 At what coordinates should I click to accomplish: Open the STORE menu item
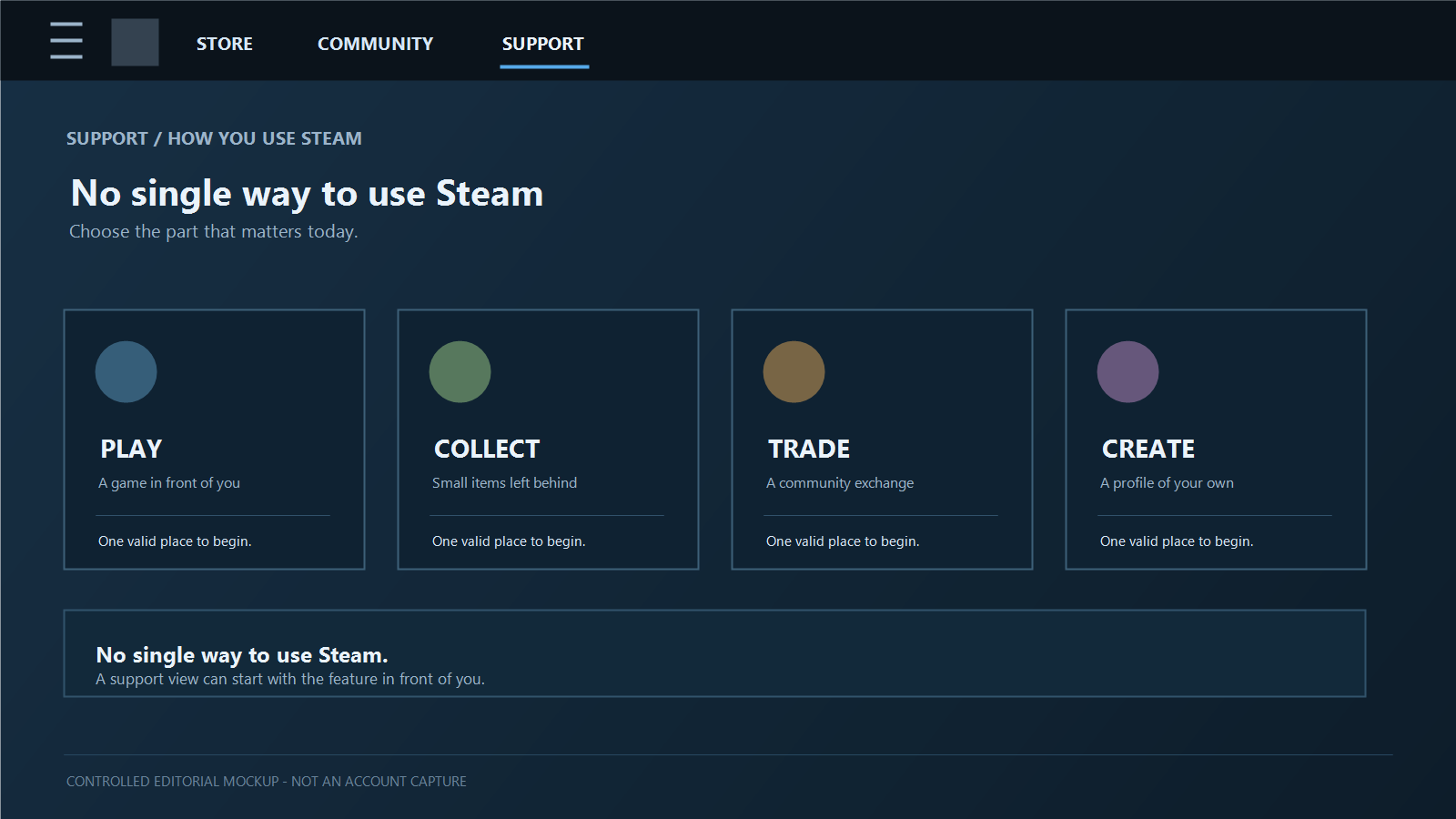tap(225, 44)
